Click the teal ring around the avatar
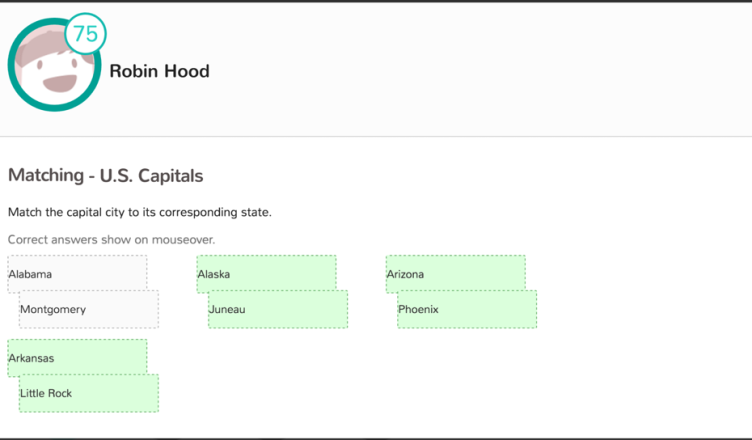Screen dimensions: 752x440 (x=12, y=65)
